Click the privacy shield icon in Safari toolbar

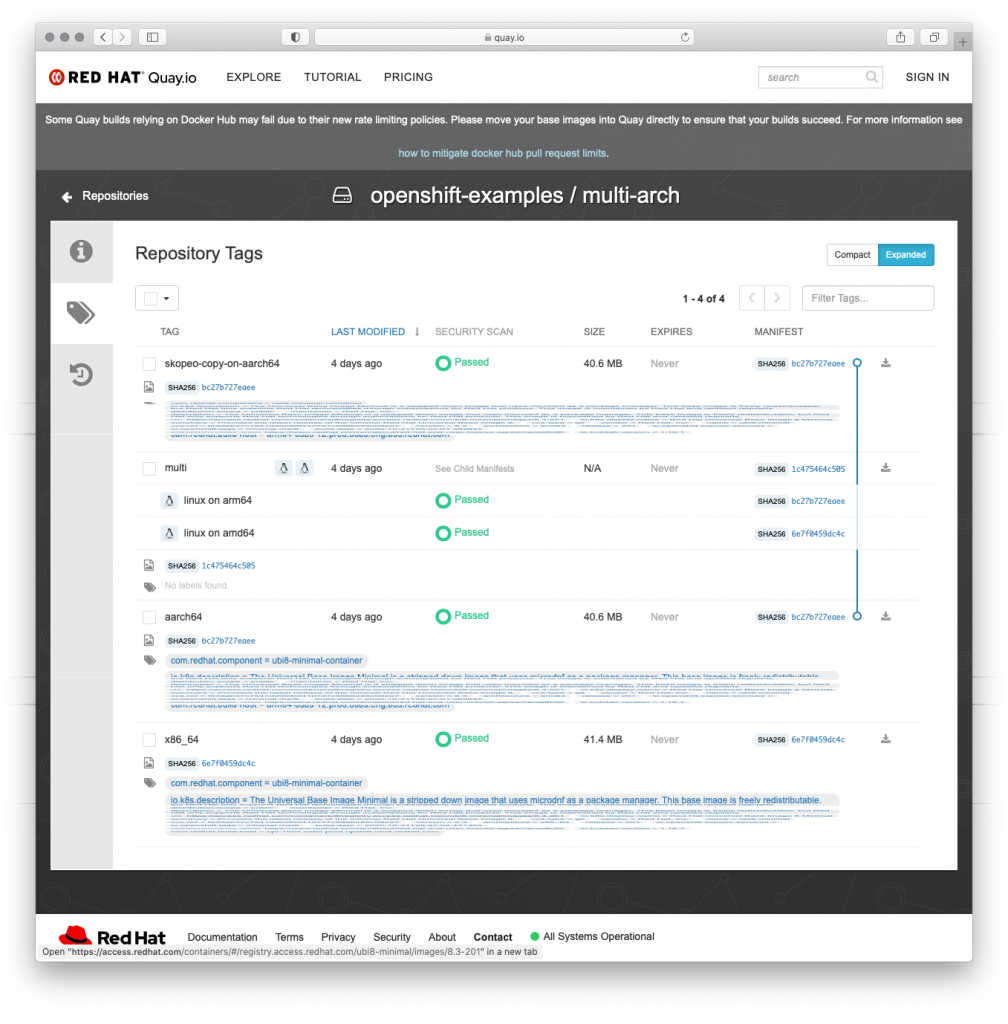[x=295, y=37]
